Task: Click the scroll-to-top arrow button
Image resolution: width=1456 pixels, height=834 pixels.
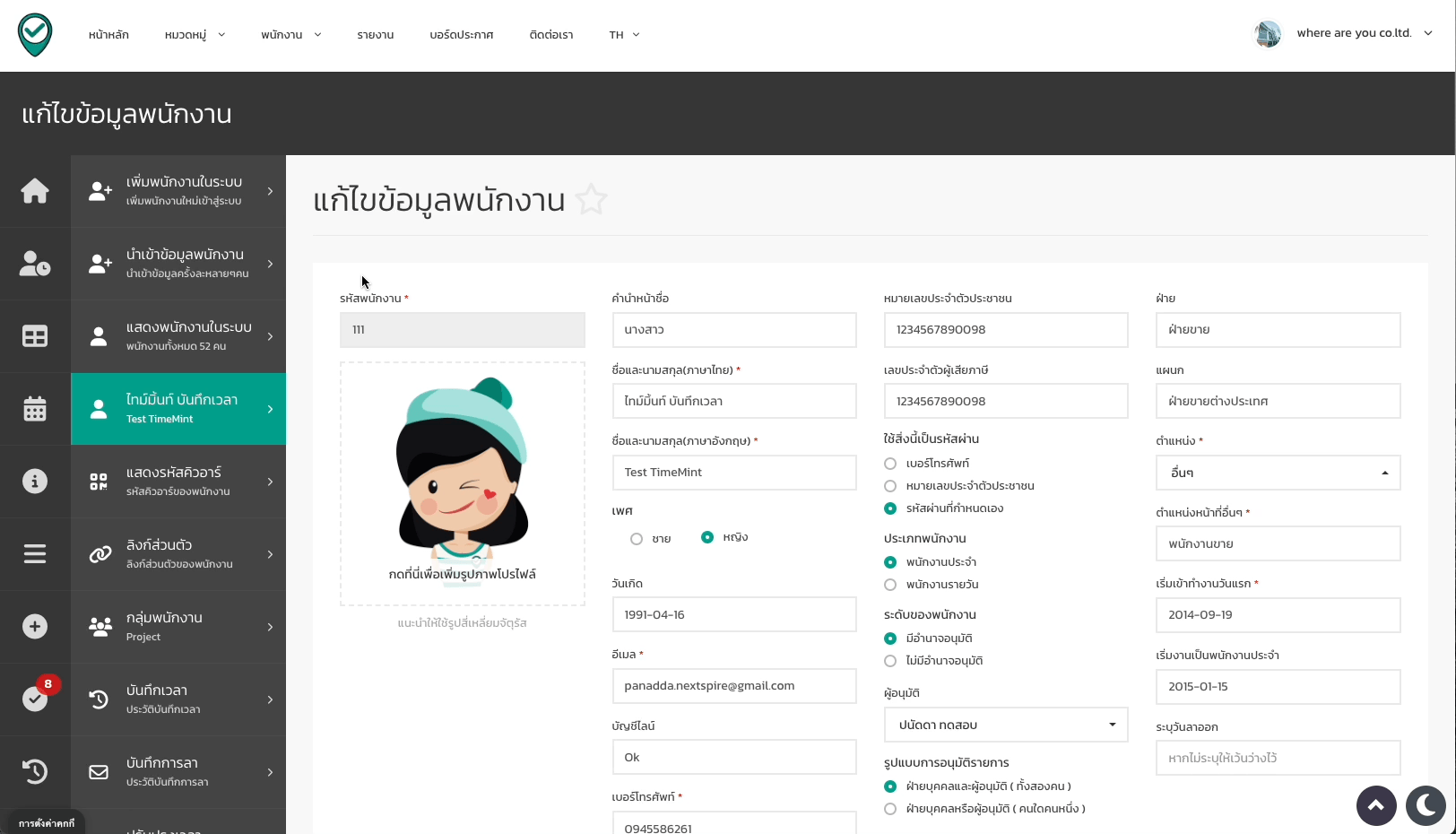Action: 1376,805
